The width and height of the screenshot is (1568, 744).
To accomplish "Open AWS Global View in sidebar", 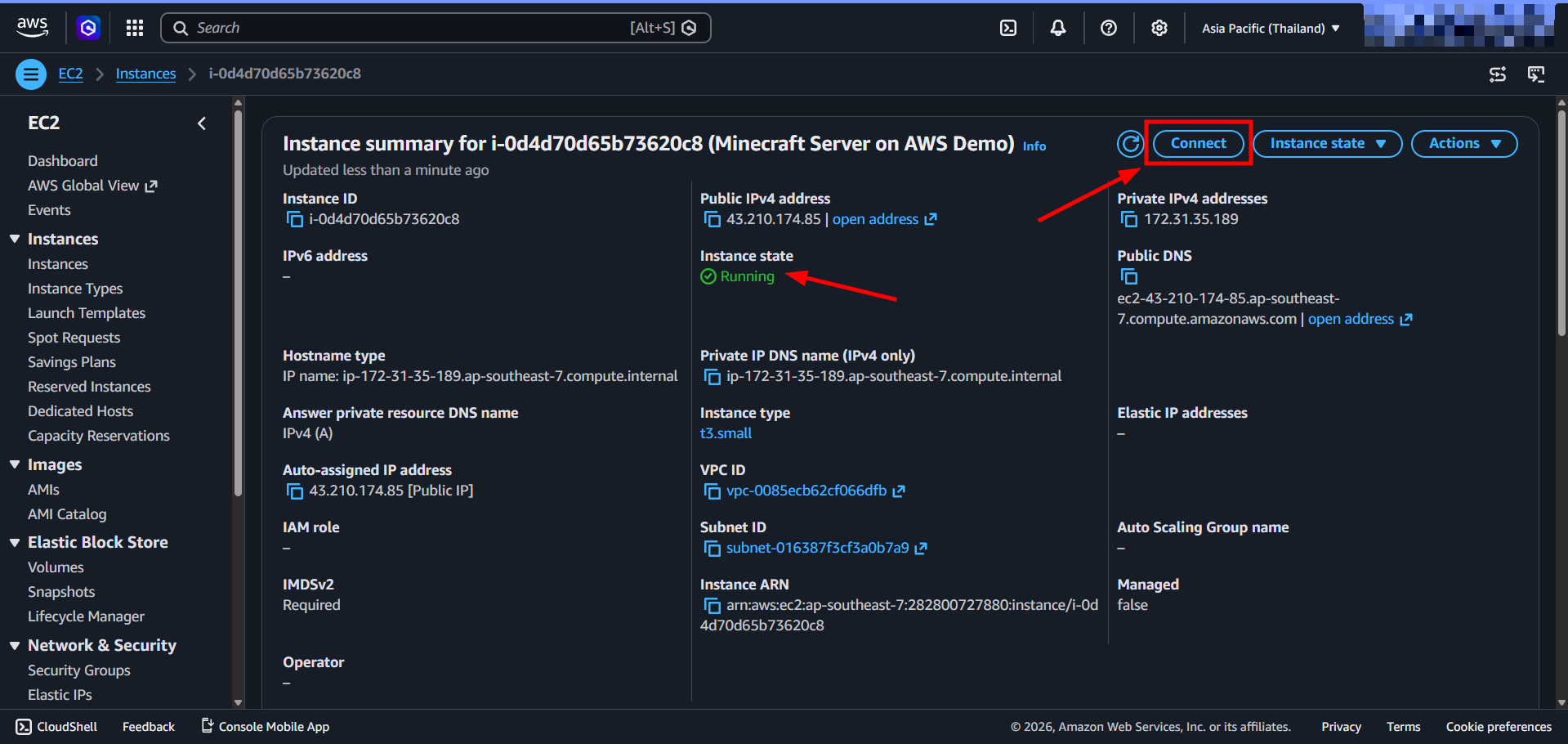I will click(92, 186).
